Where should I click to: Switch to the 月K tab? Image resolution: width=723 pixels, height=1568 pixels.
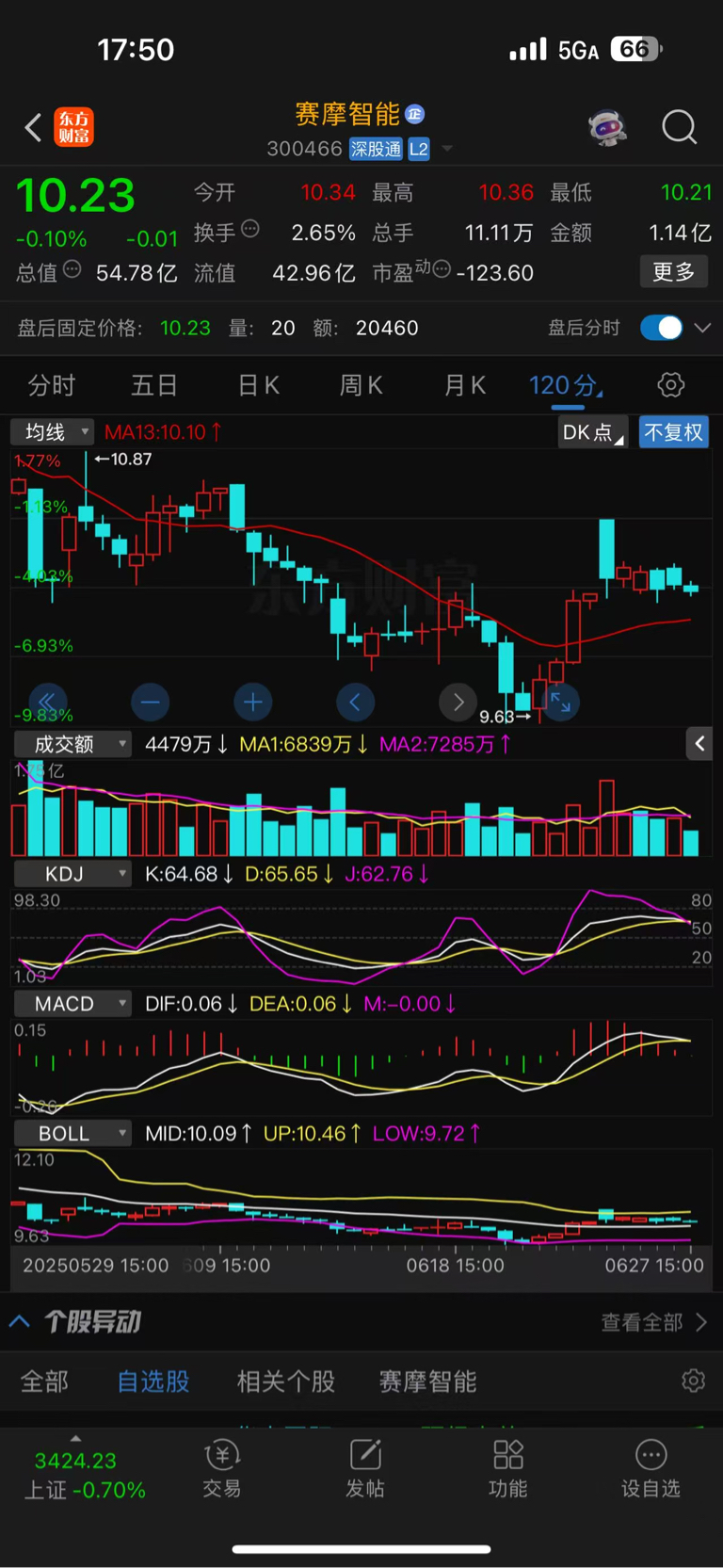tap(465, 385)
